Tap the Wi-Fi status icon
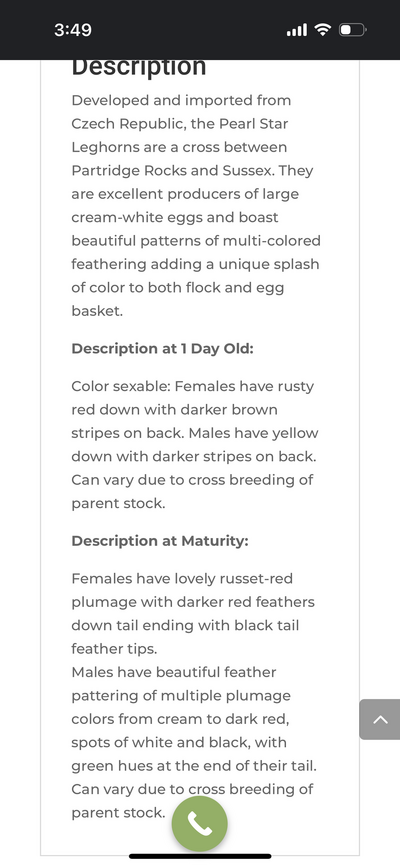400x867 pixels. tap(322, 29)
